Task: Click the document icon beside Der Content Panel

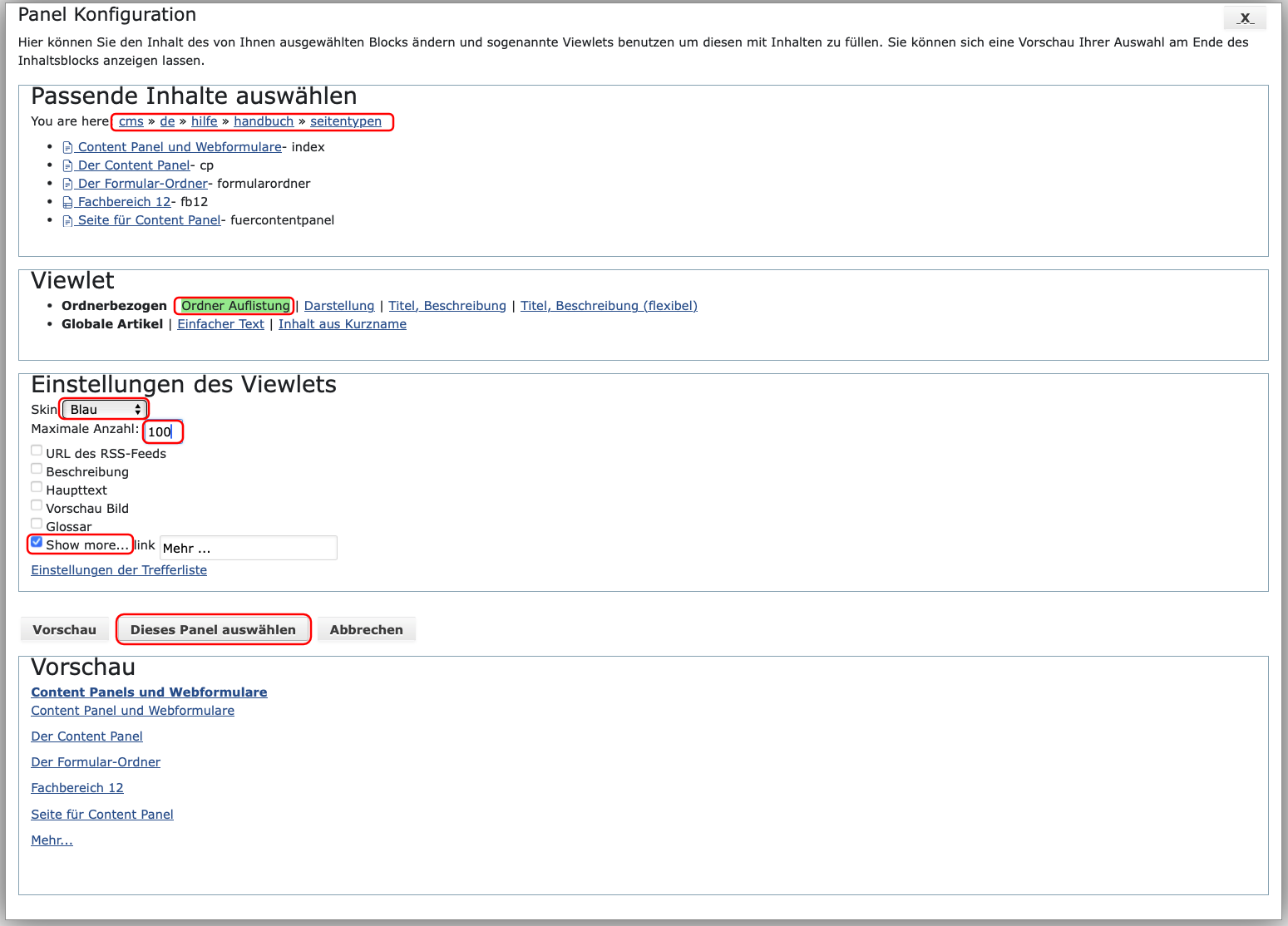Action: 68,166
